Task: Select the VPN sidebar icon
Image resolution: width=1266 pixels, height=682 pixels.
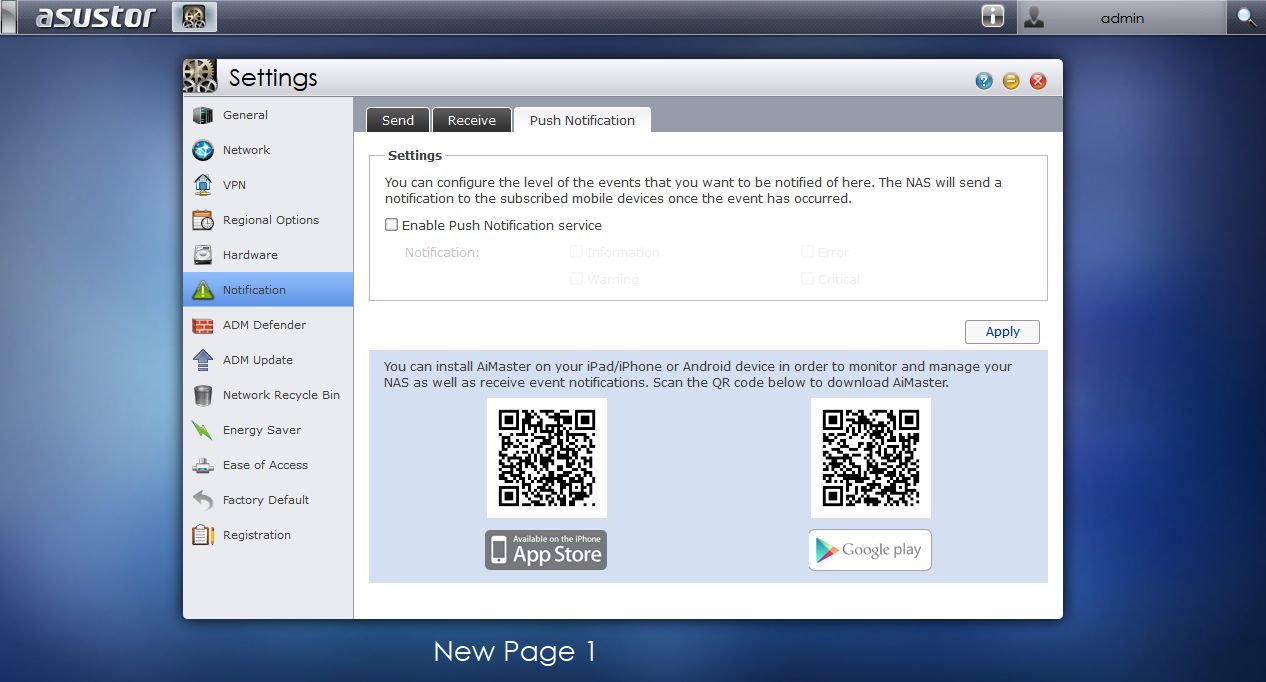Action: tap(203, 185)
